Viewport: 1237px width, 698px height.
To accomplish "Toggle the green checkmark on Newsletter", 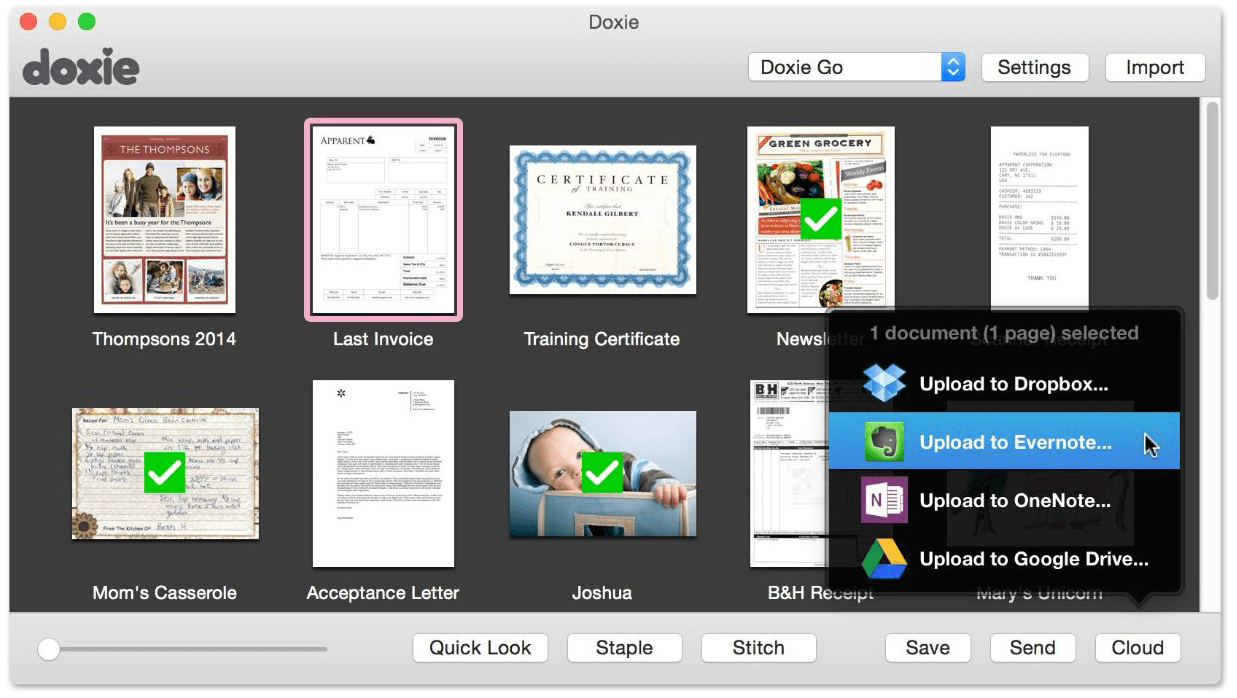I will [x=821, y=219].
